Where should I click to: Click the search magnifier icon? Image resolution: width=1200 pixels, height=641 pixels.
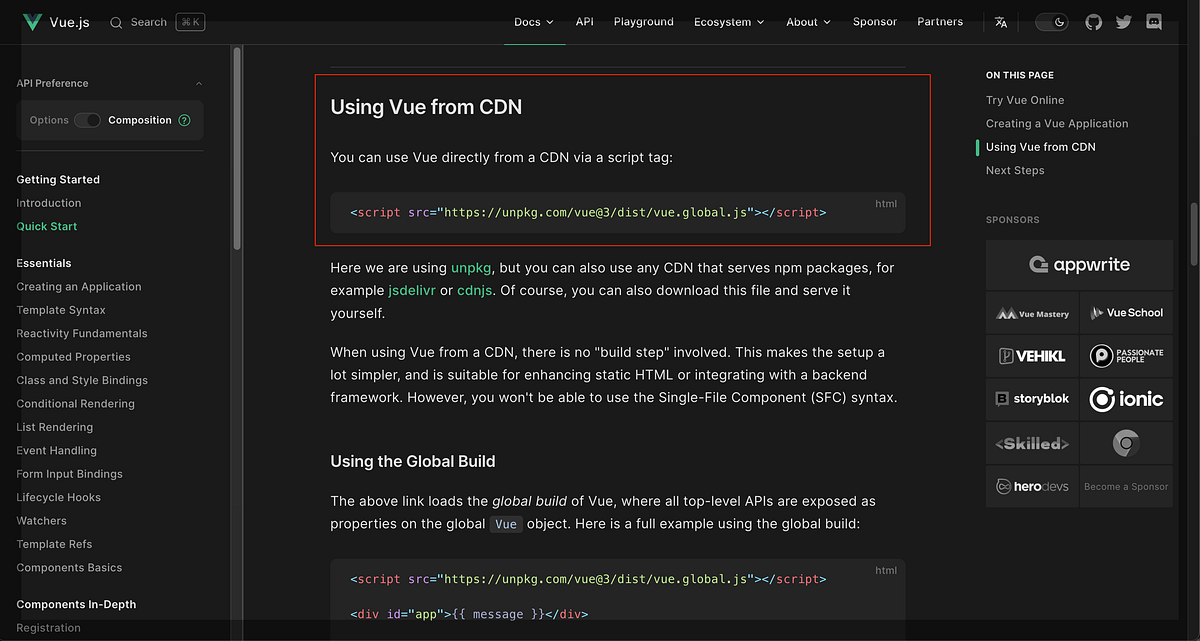(118, 21)
